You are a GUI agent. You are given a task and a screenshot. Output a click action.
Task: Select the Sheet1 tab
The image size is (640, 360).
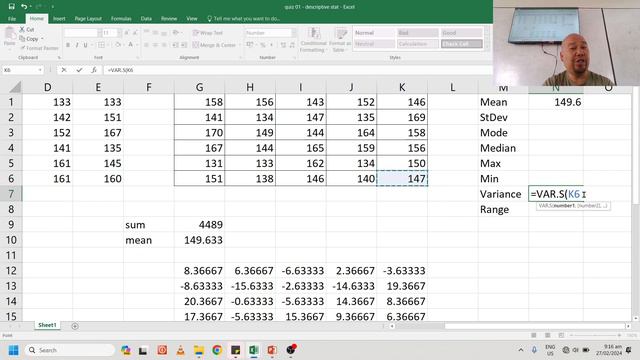tap(47, 325)
